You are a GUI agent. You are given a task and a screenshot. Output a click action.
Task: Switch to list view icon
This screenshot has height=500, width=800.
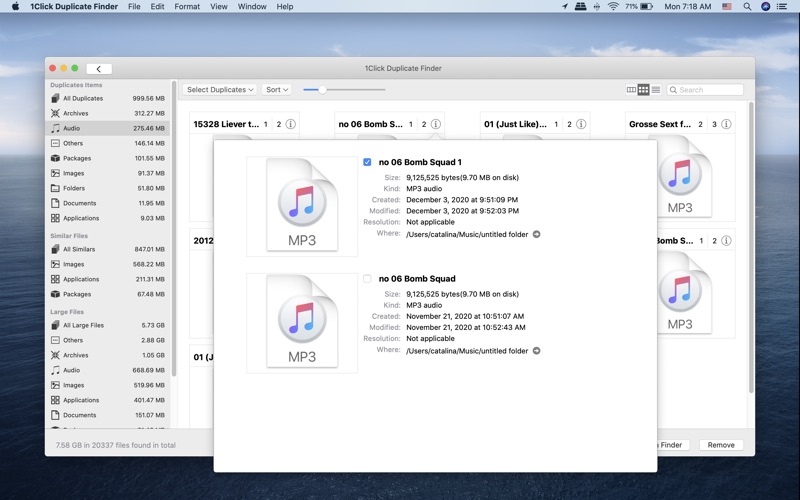point(656,90)
